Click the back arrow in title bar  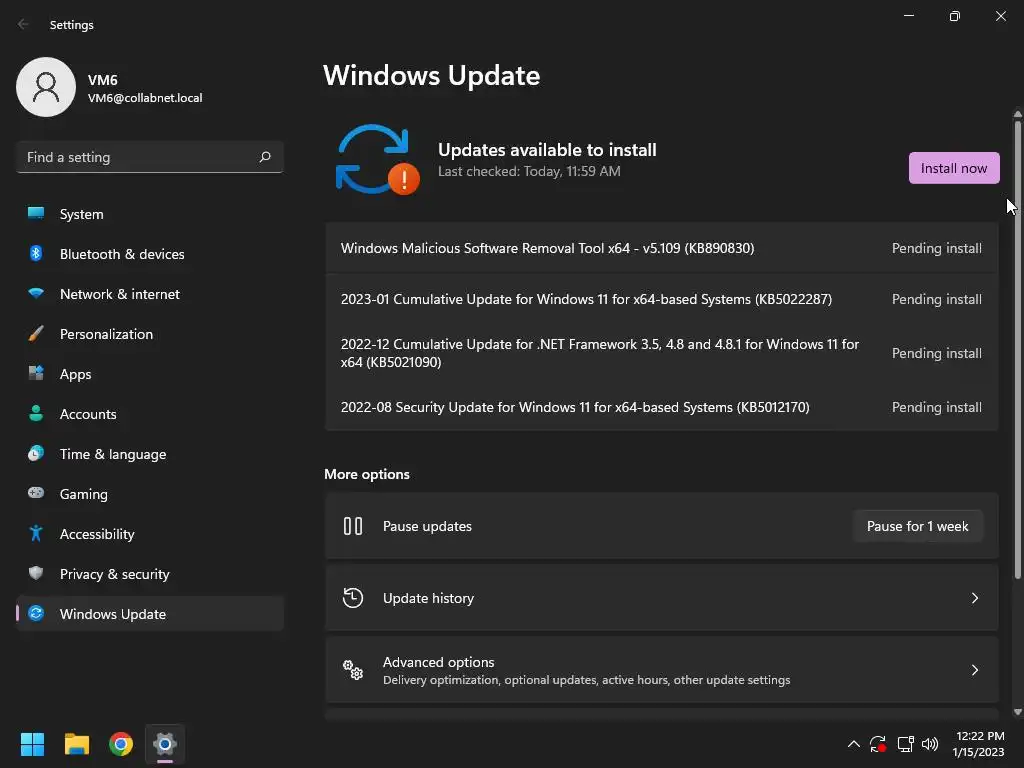click(x=23, y=24)
